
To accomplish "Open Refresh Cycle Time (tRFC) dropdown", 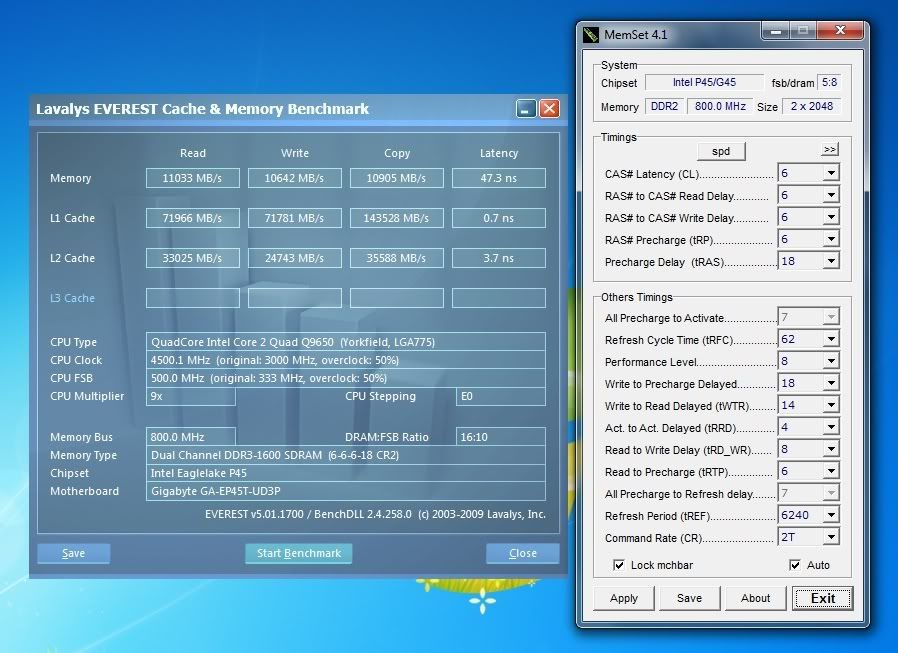I will point(831,339).
